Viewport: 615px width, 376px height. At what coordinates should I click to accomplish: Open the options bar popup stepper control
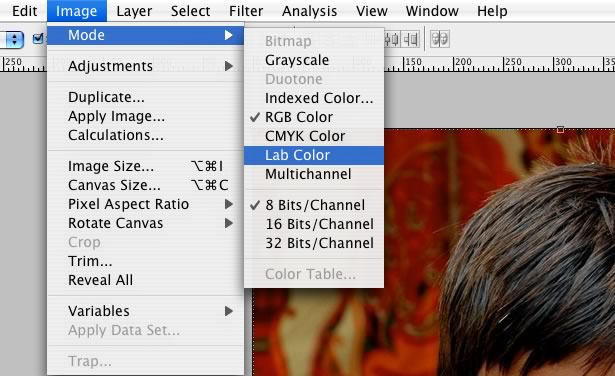pyautogui.click(x=14, y=39)
